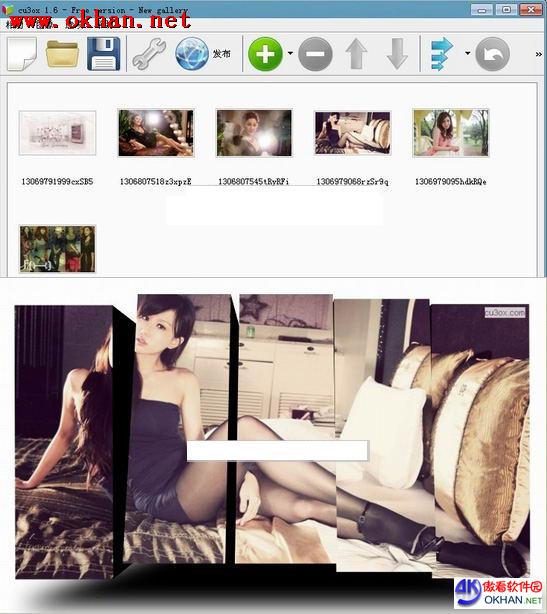Save the gallery with floppy disk icon
The height and width of the screenshot is (614, 547).
tap(103, 54)
